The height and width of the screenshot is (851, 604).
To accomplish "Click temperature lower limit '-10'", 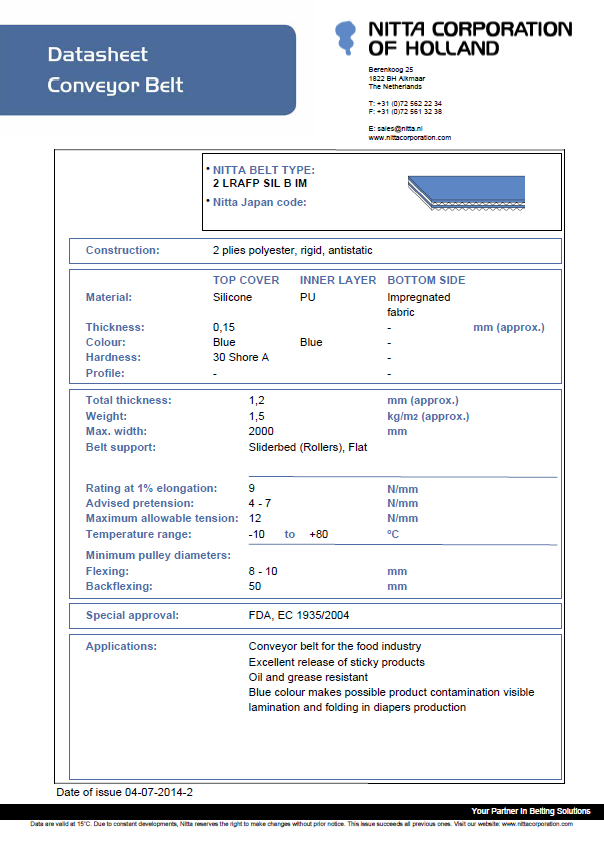I will click(257, 535).
